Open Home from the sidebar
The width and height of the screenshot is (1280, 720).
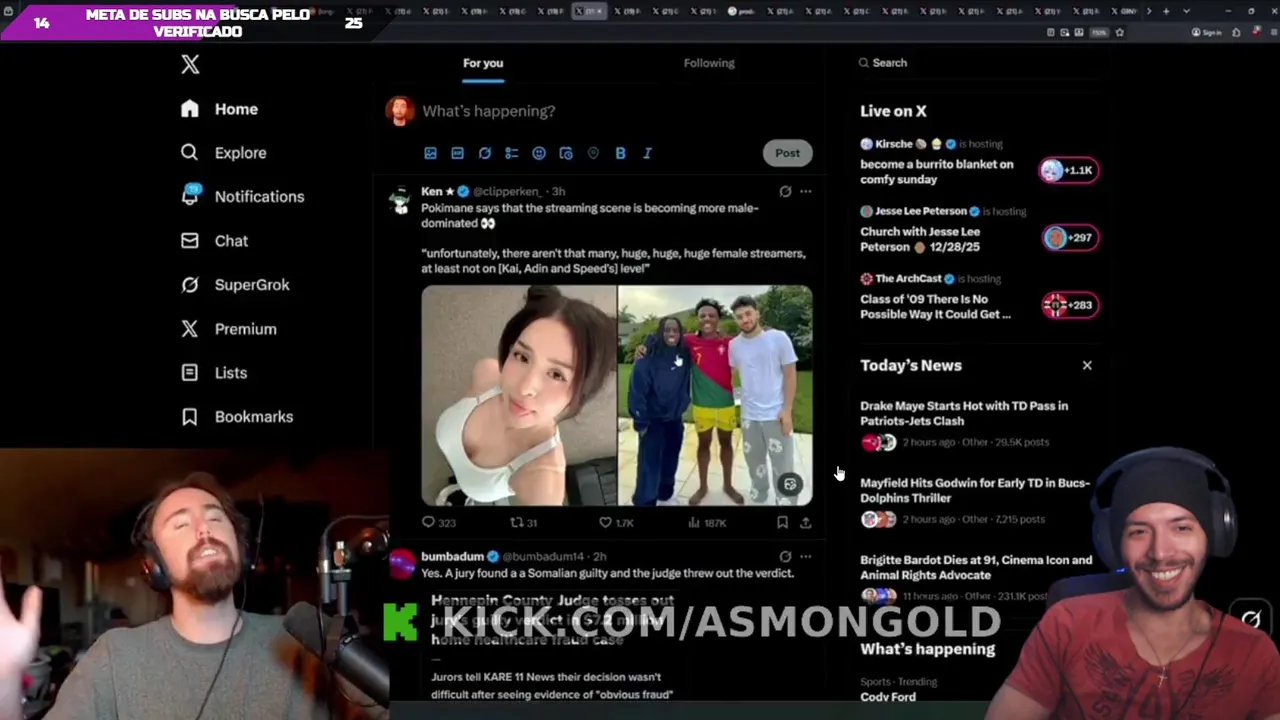click(x=219, y=109)
